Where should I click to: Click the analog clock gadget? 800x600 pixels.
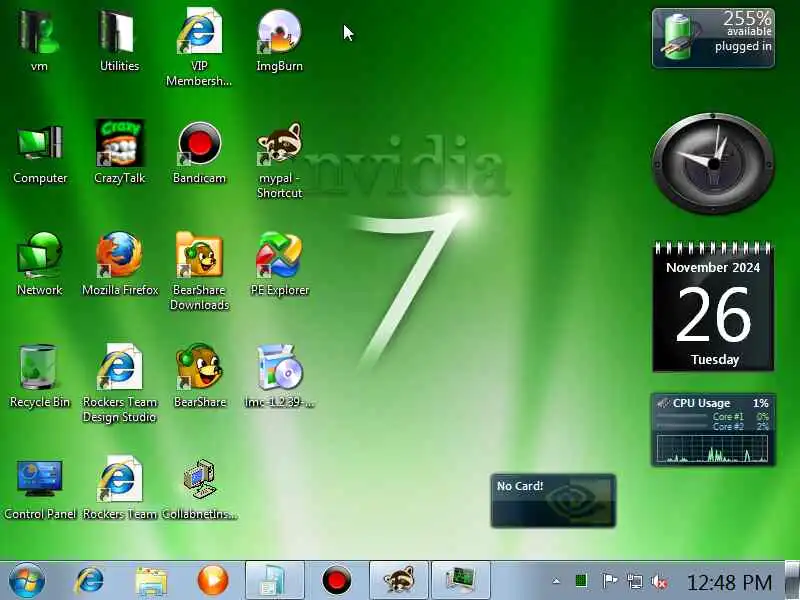(713, 164)
